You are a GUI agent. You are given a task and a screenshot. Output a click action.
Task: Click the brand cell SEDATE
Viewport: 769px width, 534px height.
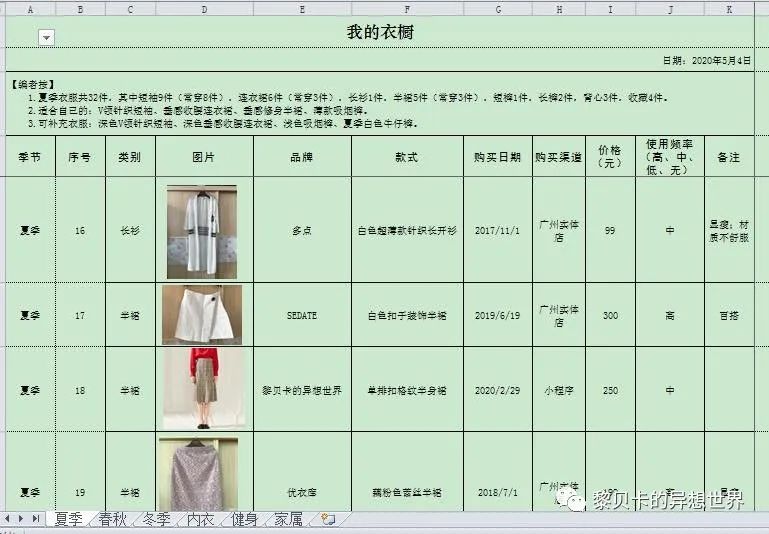[x=303, y=315]
